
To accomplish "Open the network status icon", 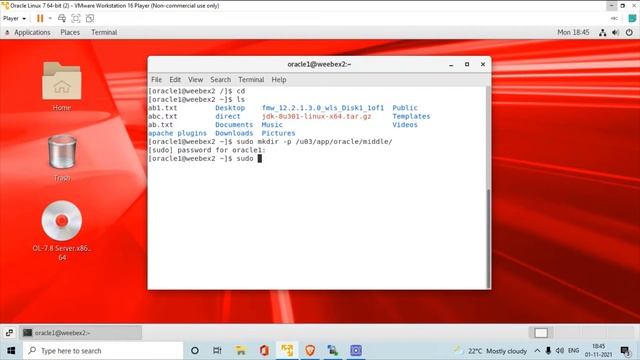I will 602,33.
